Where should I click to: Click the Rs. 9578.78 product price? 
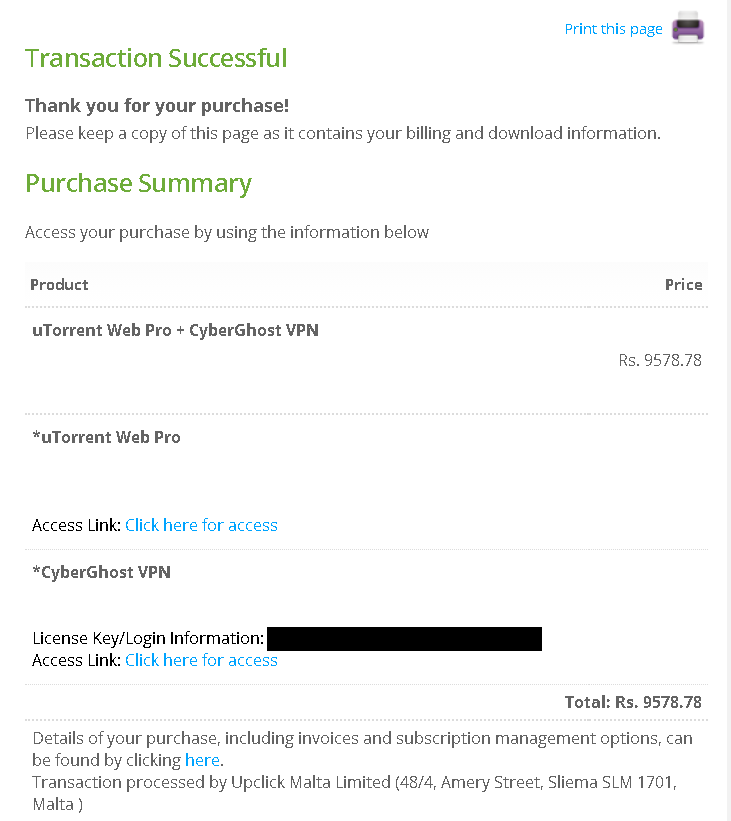[660, 360]
